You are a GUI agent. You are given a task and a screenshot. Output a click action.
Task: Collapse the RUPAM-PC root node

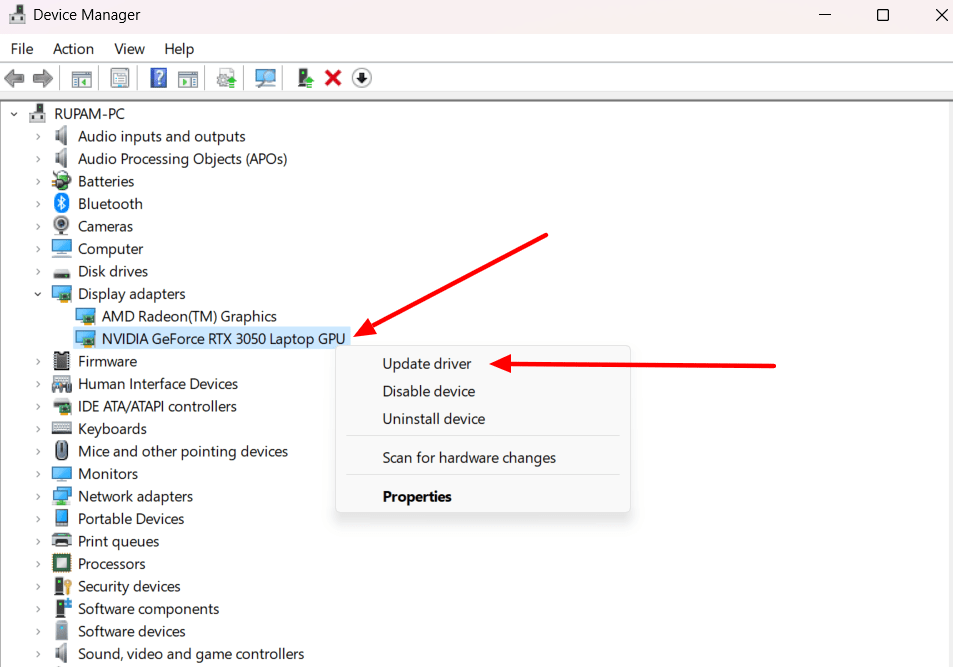click(x=14, y=114)
